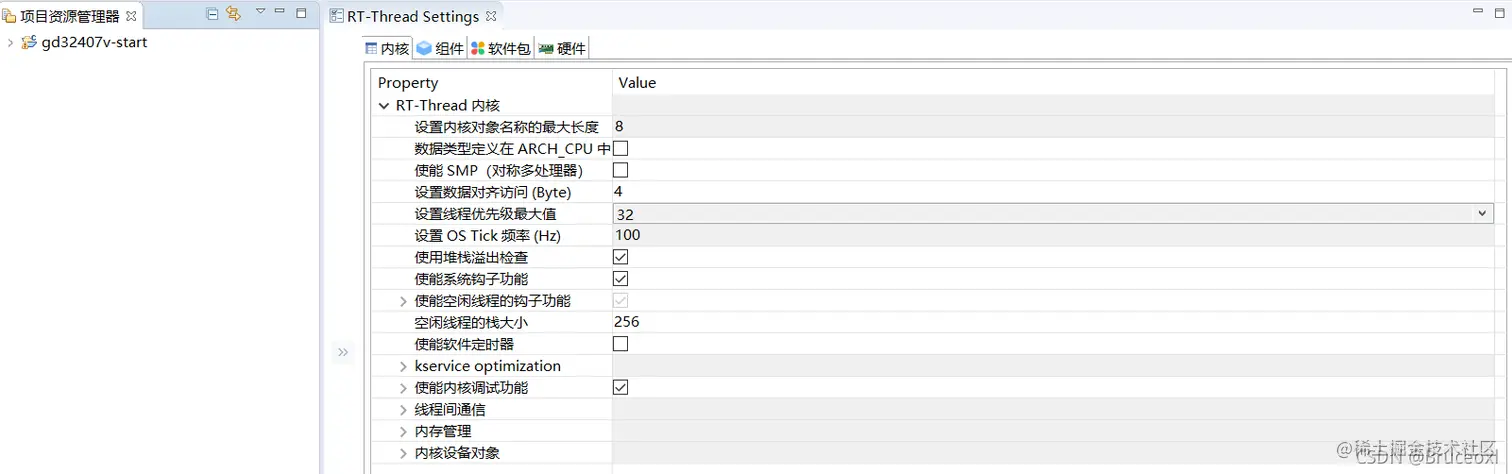This screenshot has width=1512, height=474.
Task: Expand kservice optimization node
Action: coord(404,366)
